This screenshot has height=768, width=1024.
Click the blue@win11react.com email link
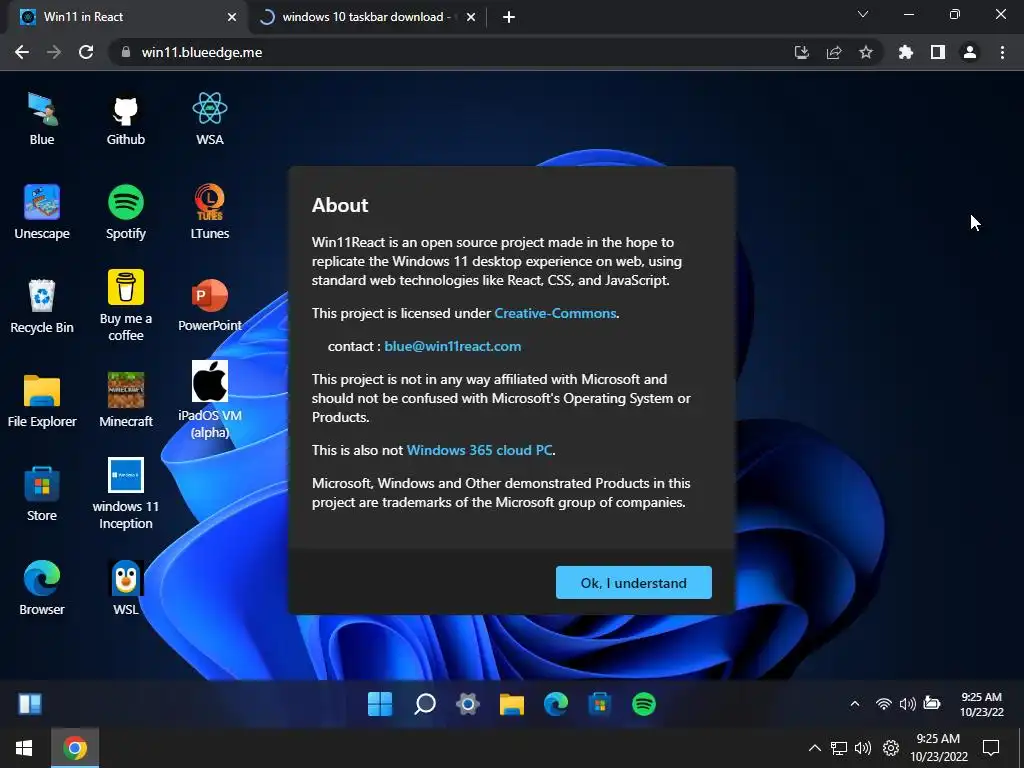(x=453, y=347)
